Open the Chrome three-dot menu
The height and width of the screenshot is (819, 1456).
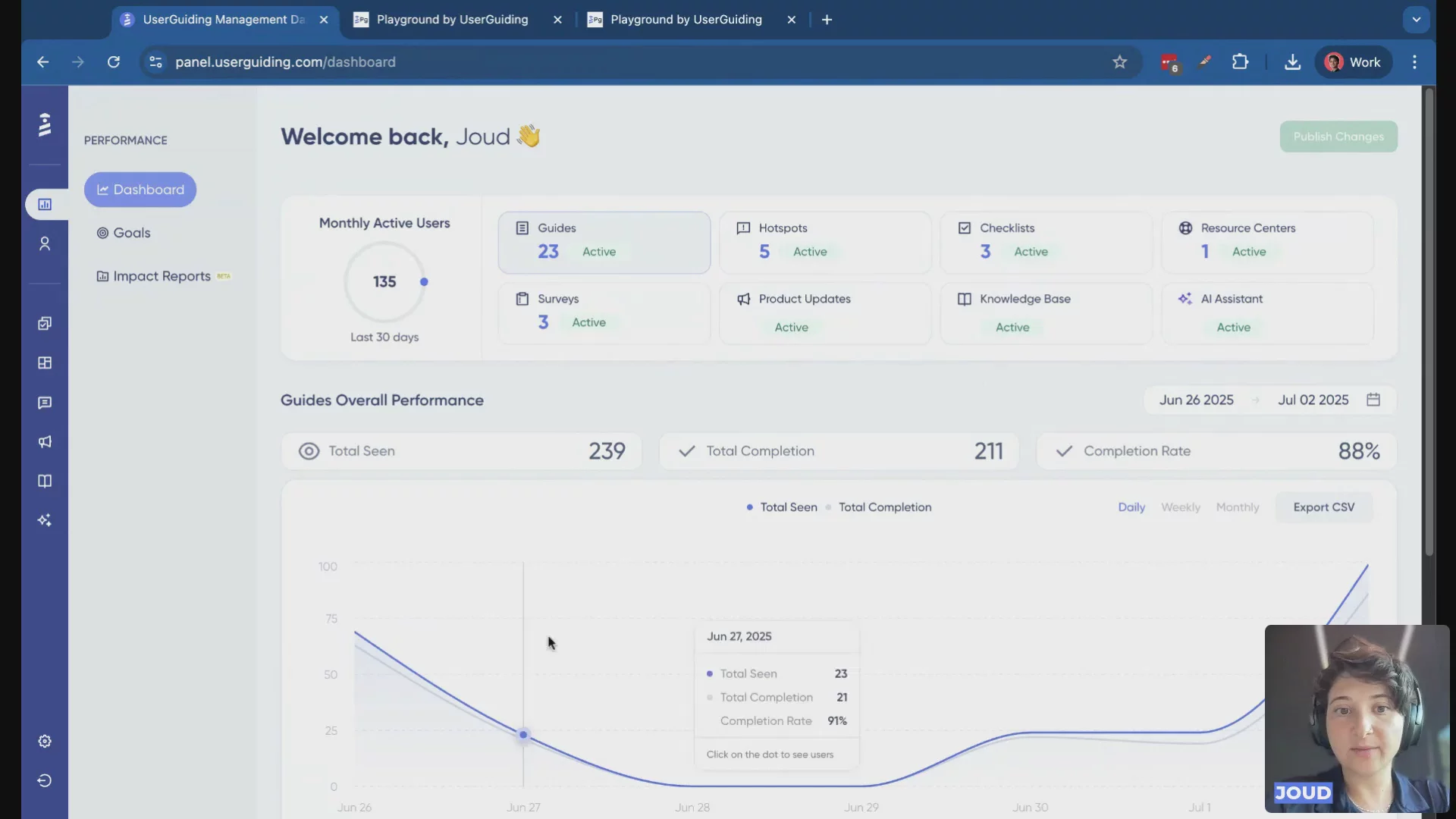[1414, 62]
